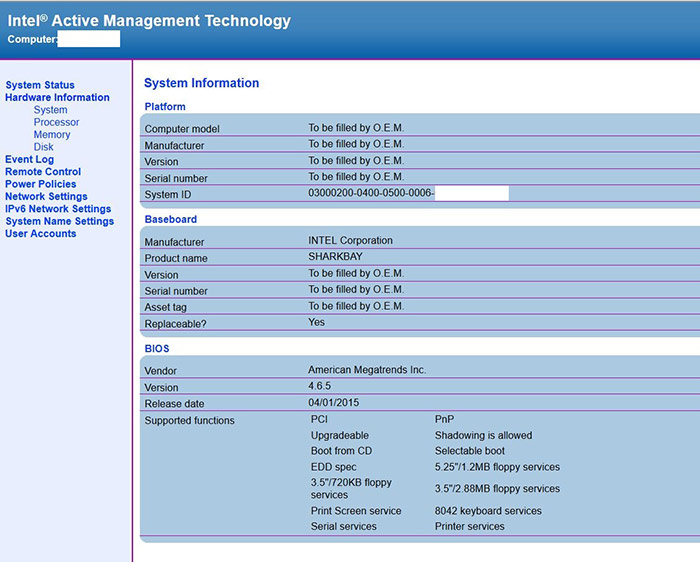The width and height of the screenshot is (700, 562).
Task: Click the EDD spec entry
Action: pyautogui.click(x=333, y=467)
